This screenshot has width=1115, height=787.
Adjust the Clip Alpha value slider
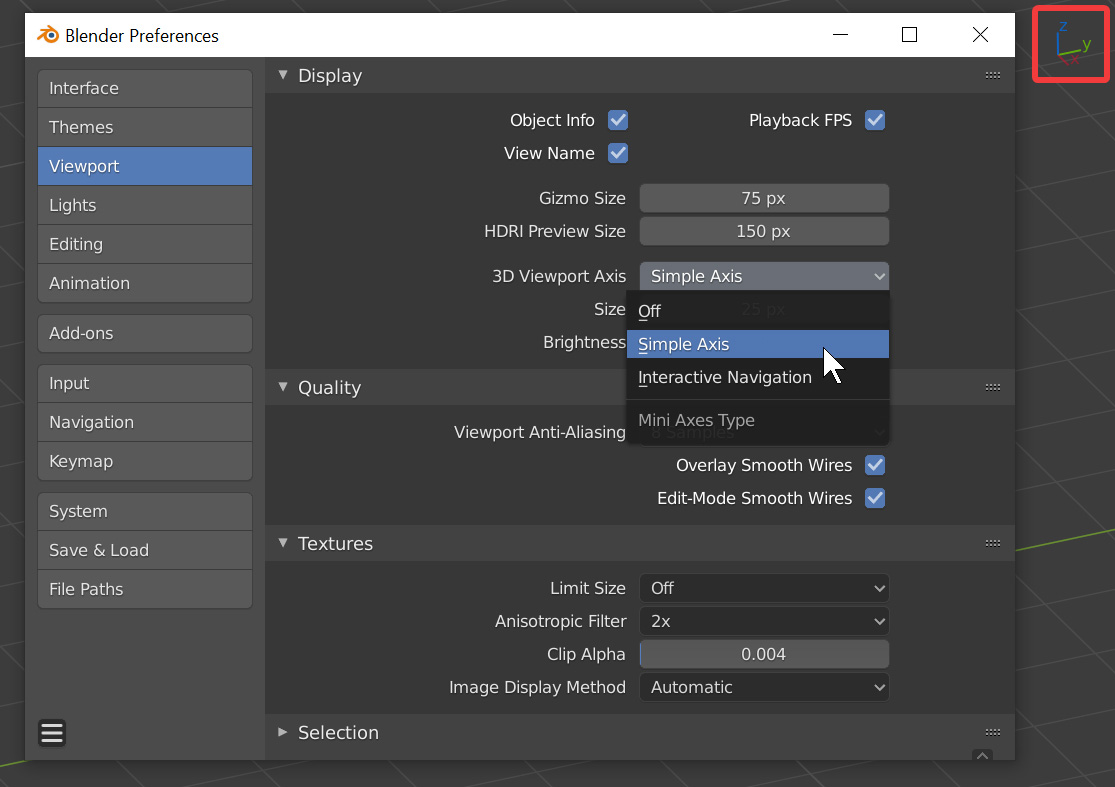764,654
